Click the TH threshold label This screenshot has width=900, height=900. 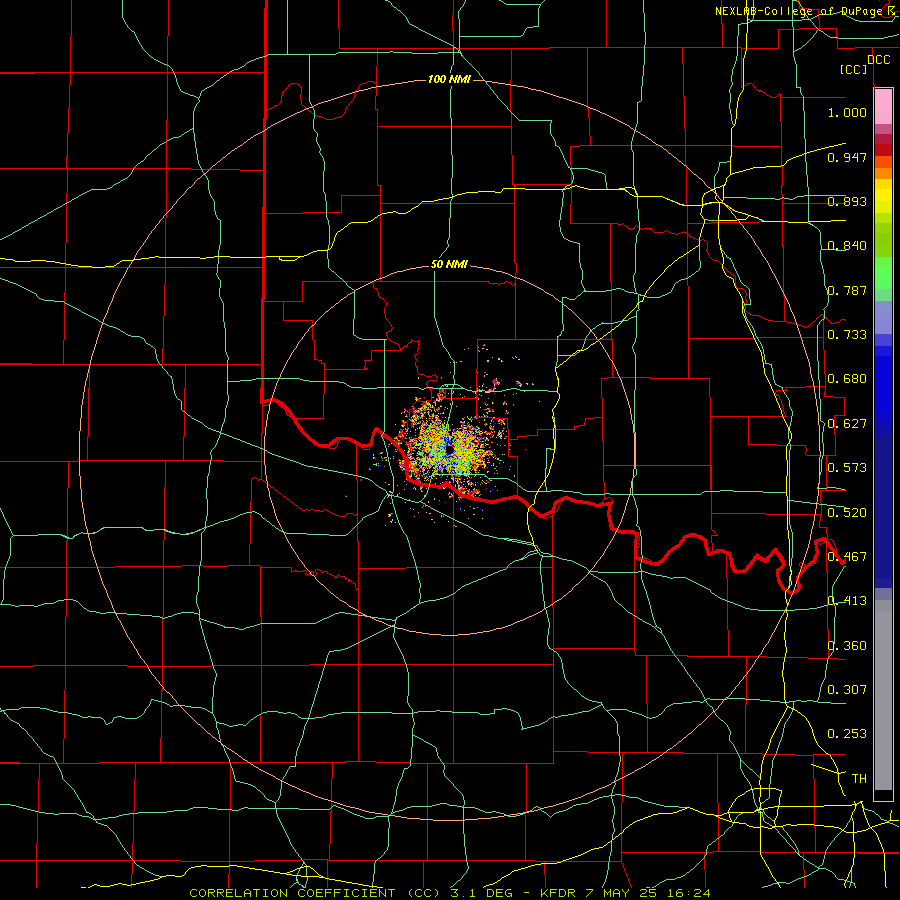859,779
